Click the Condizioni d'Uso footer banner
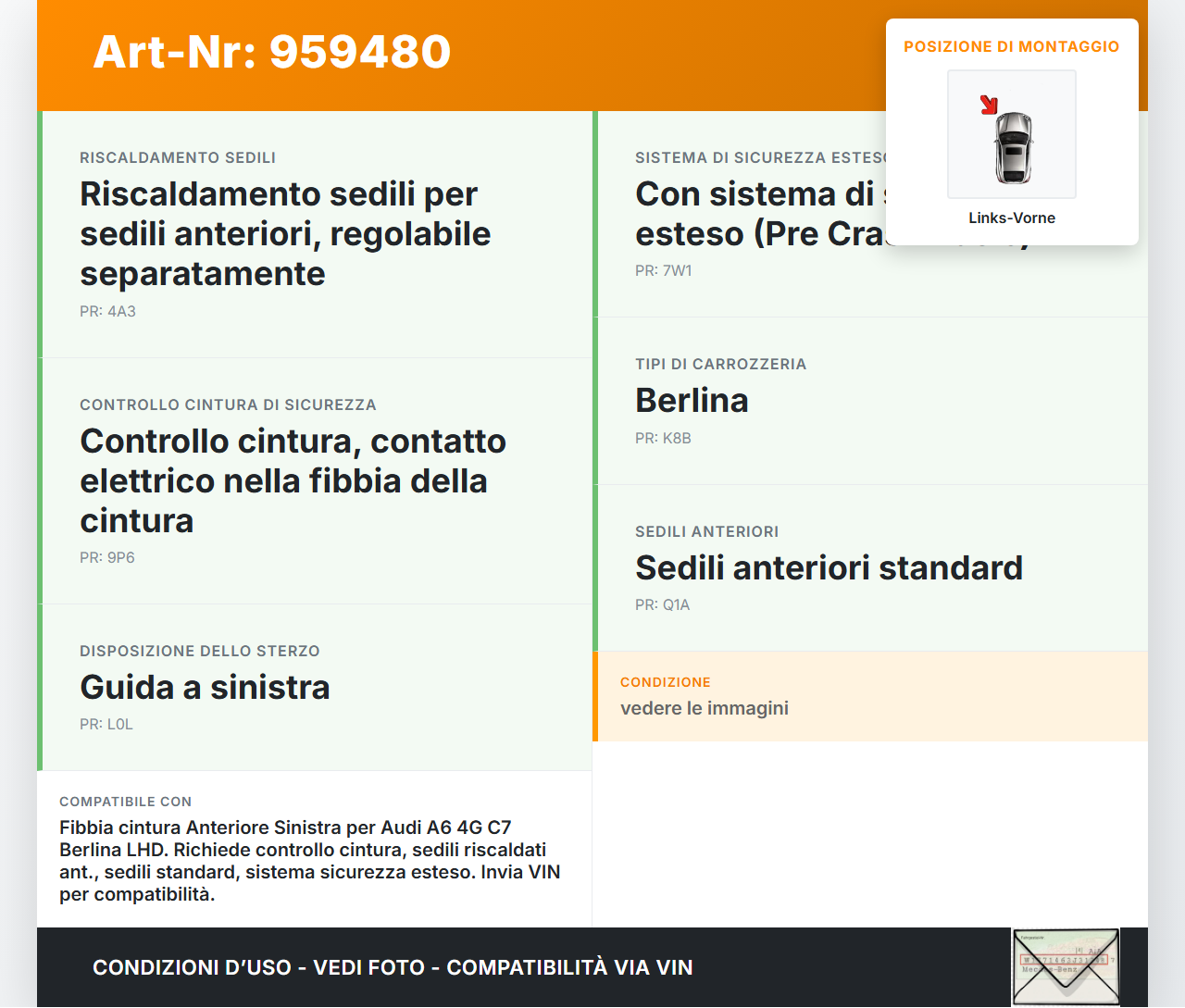 tap(393, 967)
